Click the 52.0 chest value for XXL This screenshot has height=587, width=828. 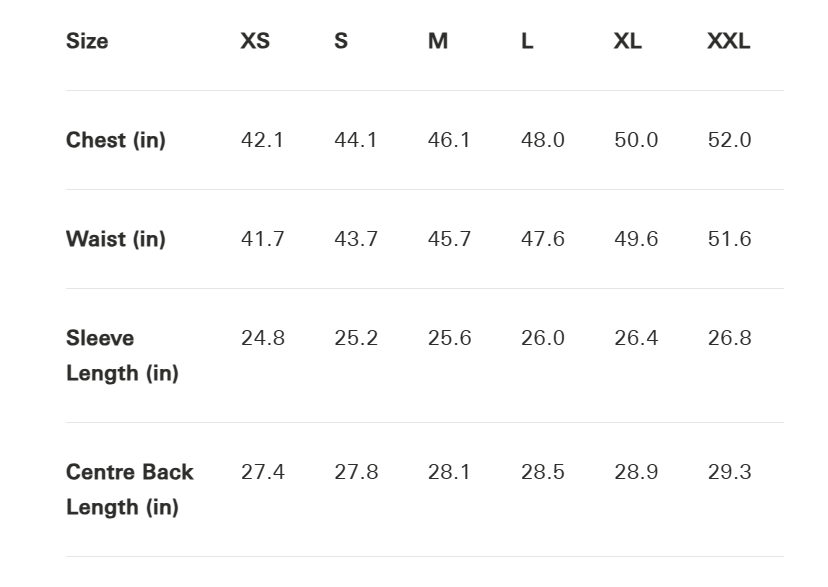(729, 140)
